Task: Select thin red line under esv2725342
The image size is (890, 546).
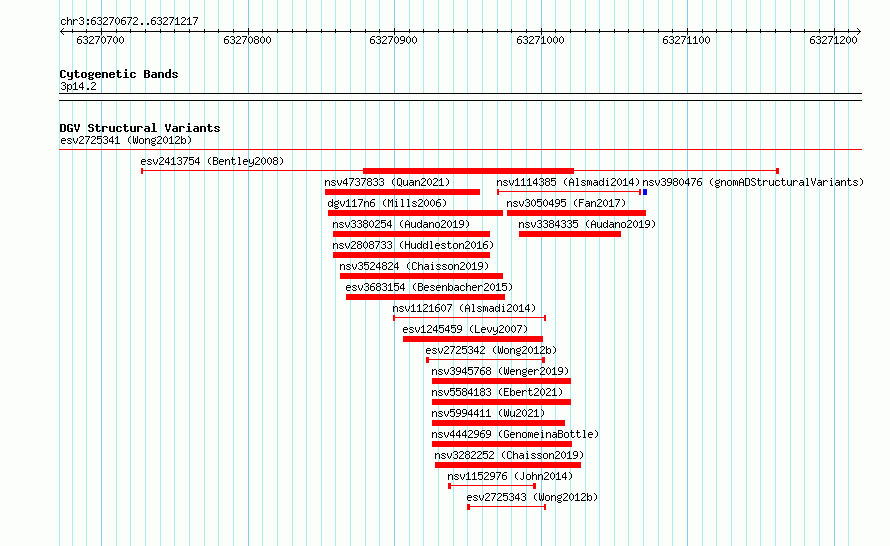Action: click(x=485, y=360)
